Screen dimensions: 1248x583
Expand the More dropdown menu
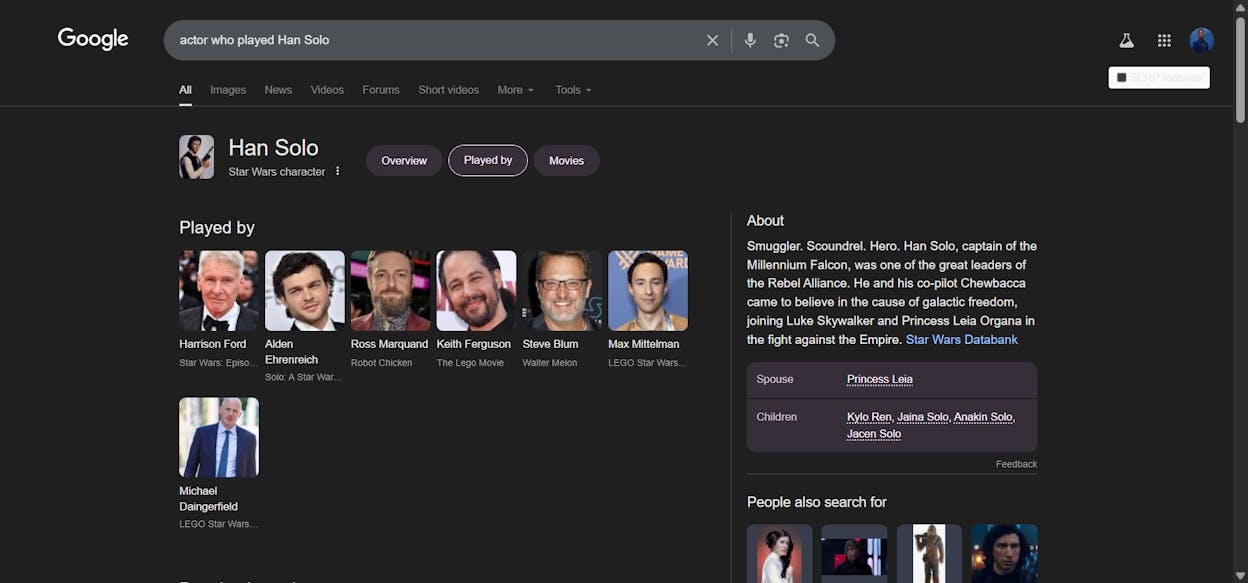coord(516,90)
